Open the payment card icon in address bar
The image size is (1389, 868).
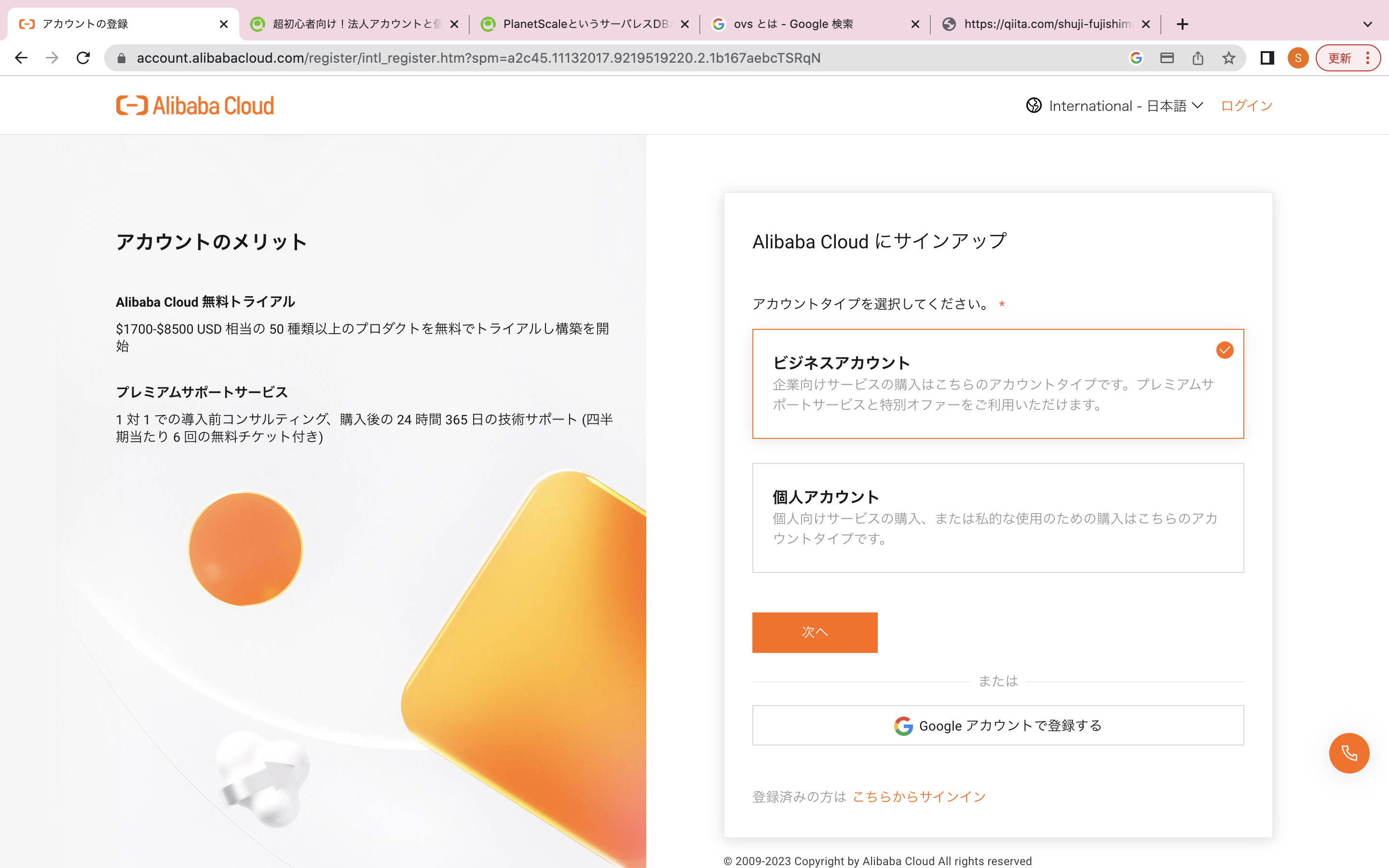click(1167, 58)
